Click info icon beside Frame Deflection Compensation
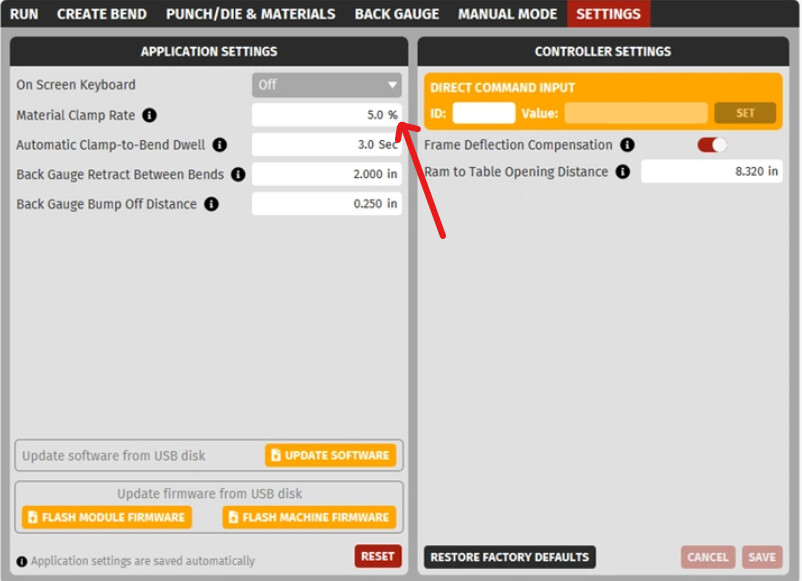Image resolution: width=802 pixels, height=581 pixels. click(627, 145)
